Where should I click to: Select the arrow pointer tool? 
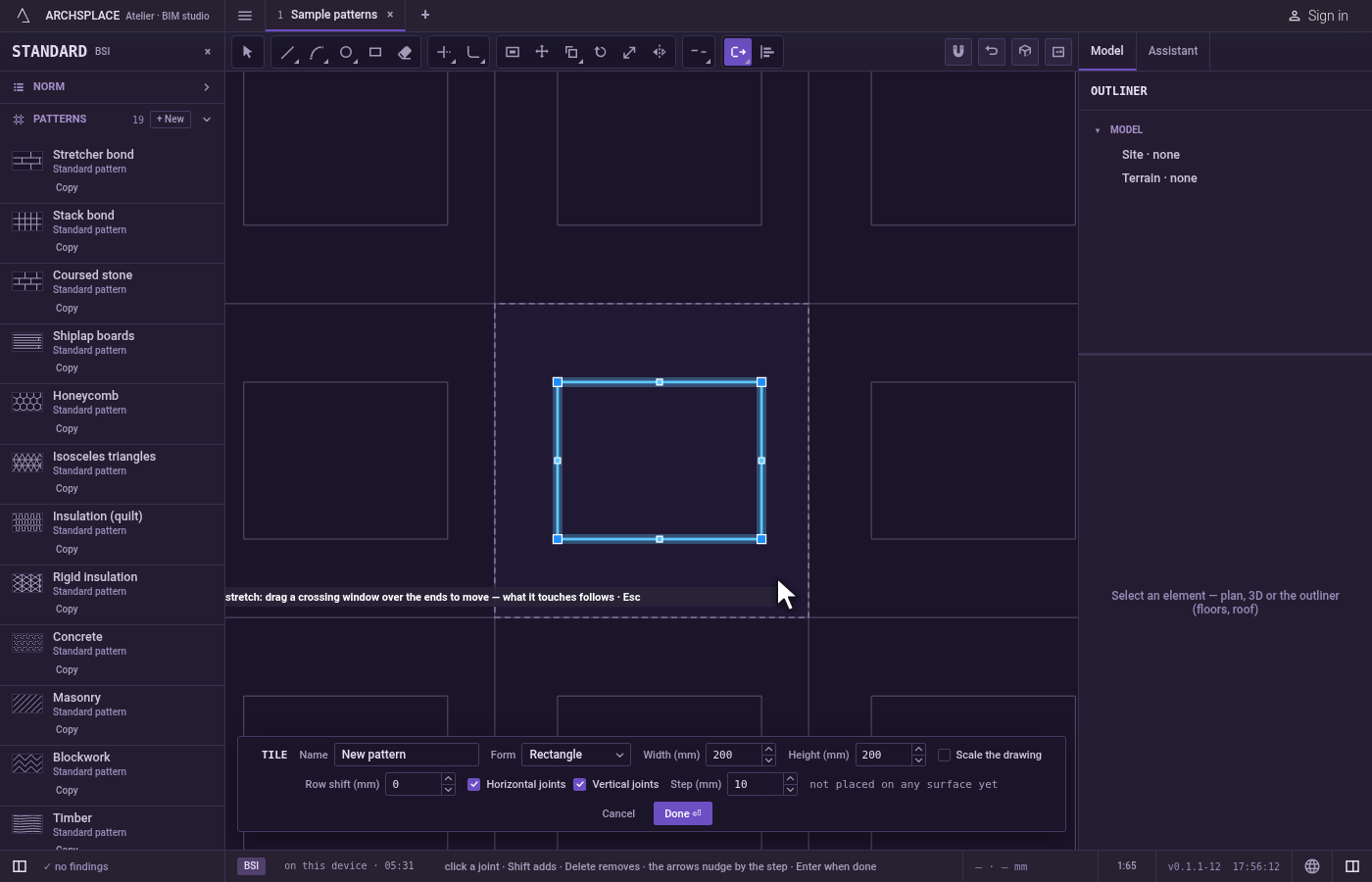tap(247, 52)
